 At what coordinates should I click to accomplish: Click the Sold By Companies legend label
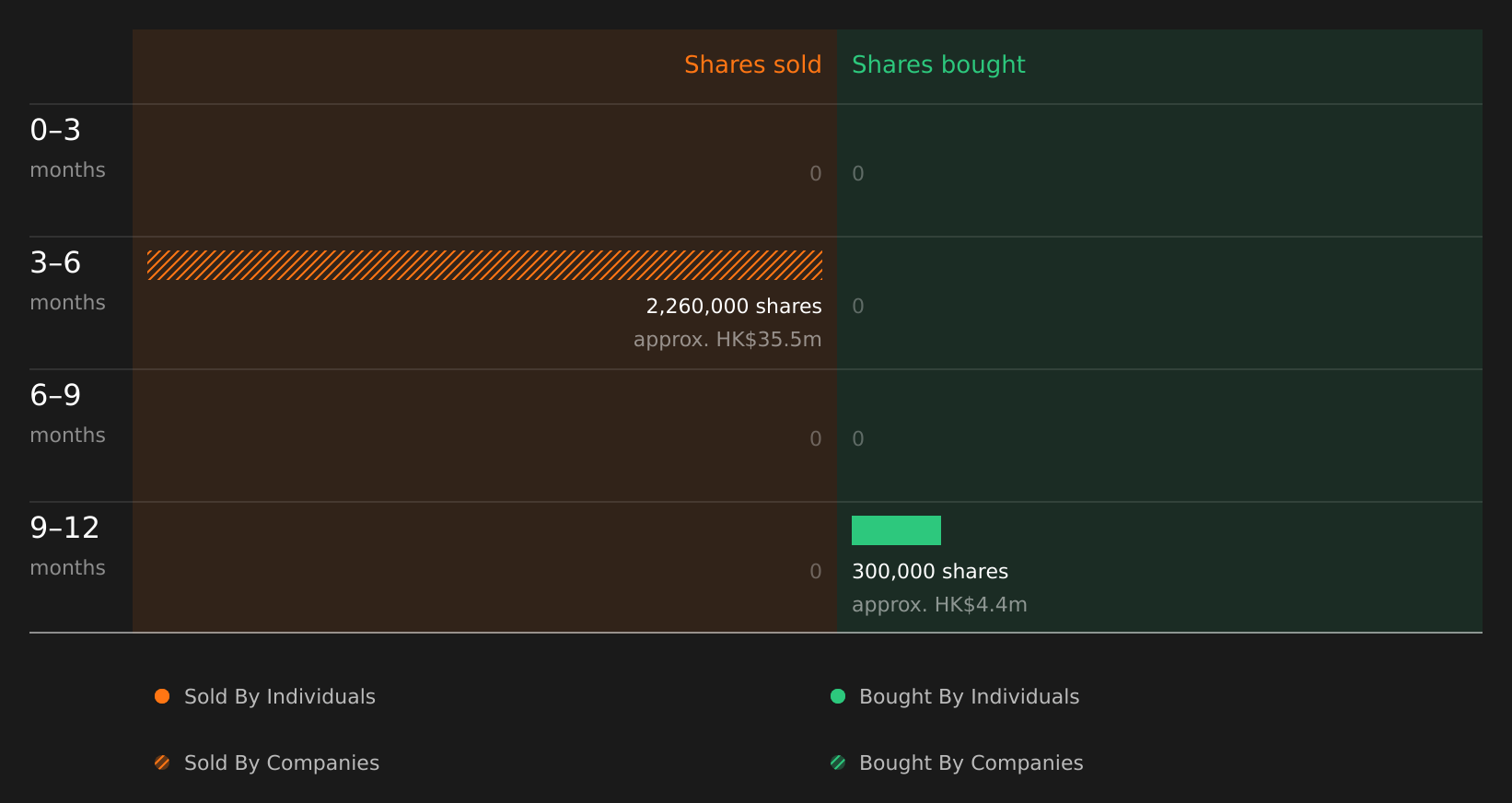pos(282,762)
